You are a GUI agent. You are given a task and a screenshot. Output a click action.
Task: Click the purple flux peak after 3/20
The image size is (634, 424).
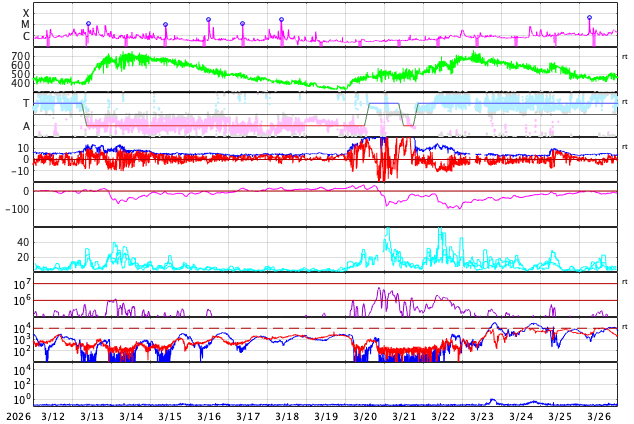[x=380, y=291]
